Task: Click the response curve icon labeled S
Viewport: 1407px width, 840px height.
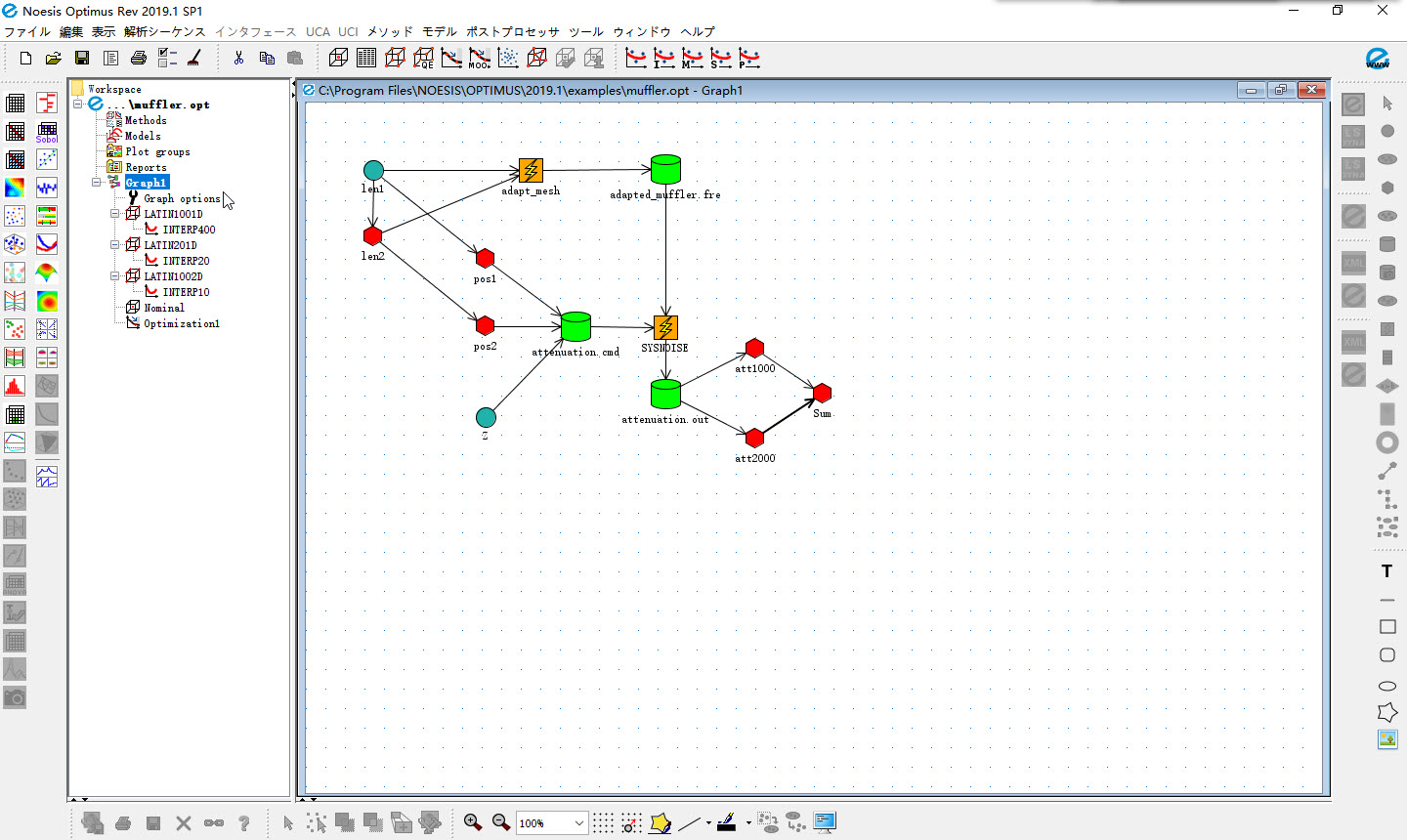Action: (x=721, y=59)
